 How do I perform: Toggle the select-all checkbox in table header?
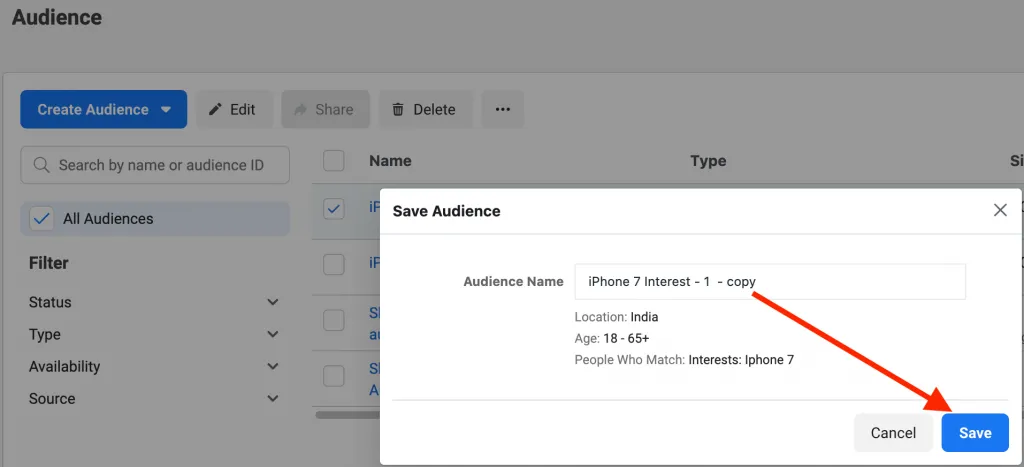[334, 161]
